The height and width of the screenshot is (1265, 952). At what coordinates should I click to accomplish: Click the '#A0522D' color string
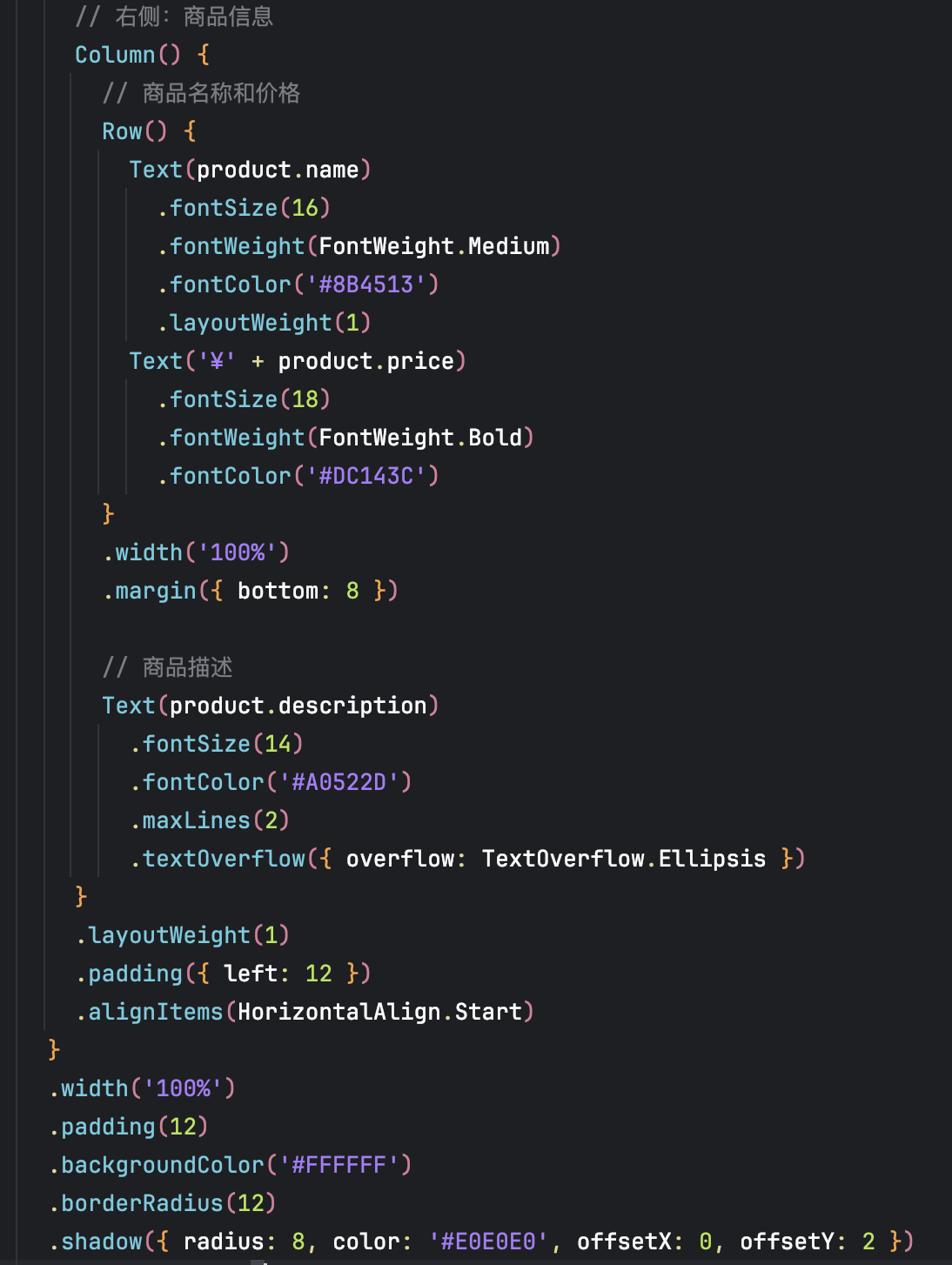pos(339,782)
